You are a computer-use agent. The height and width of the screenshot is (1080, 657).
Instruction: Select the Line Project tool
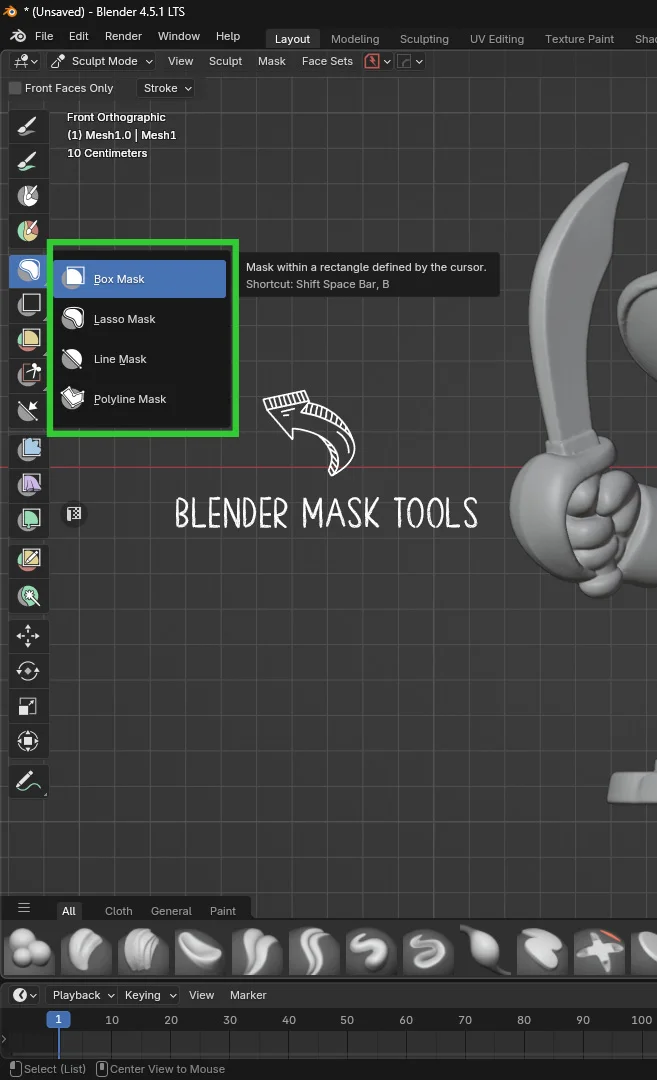point(28,411)
